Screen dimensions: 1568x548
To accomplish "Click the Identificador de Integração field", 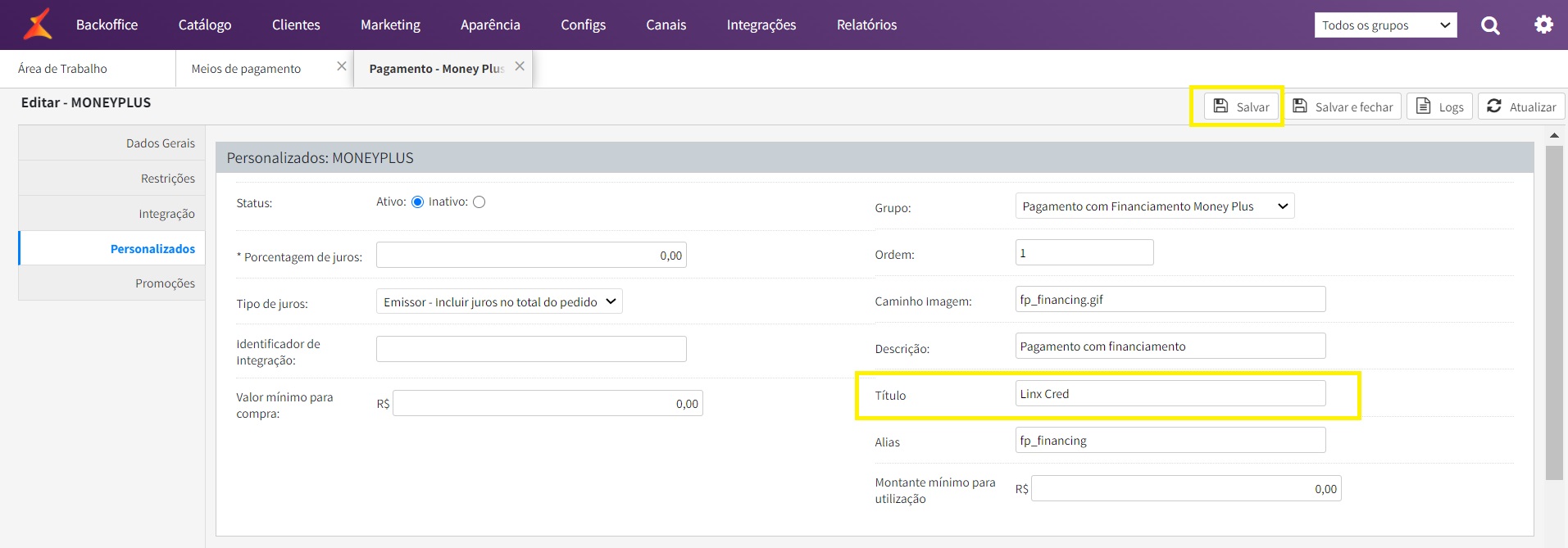I will (x=531, y=349).
